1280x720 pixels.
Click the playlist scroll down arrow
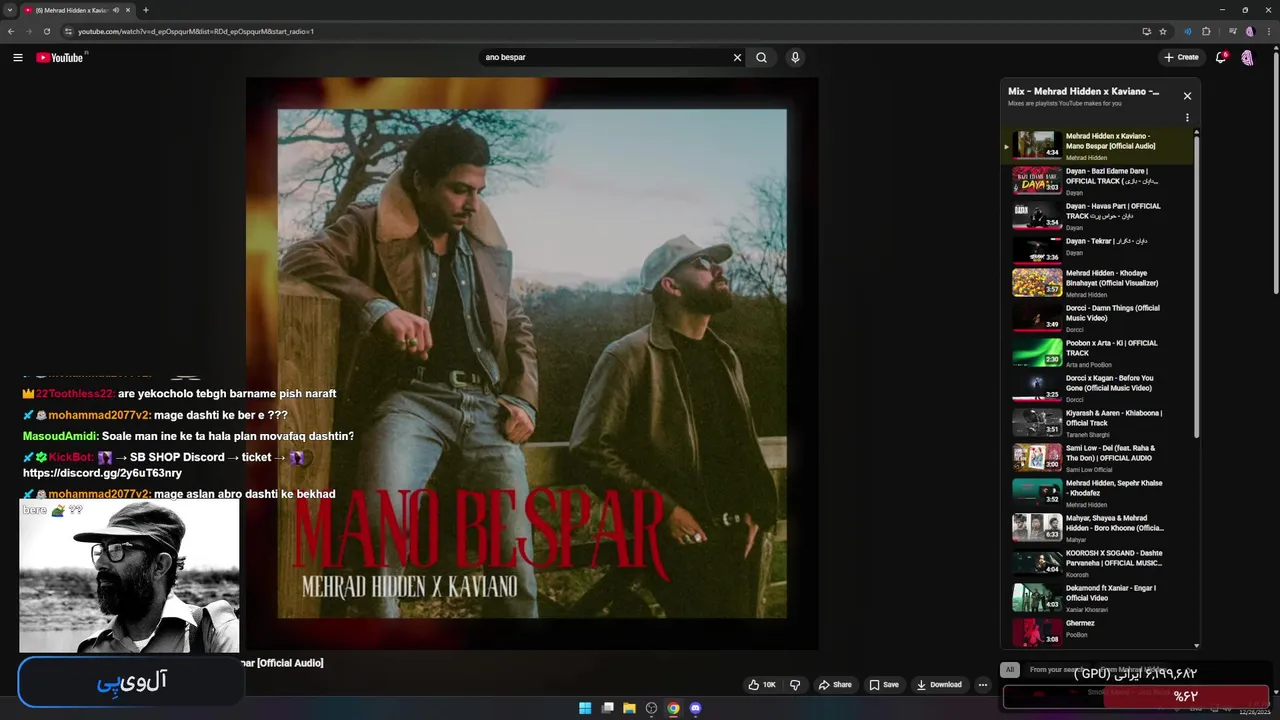pyautogui.click(x=1196, y=645)
